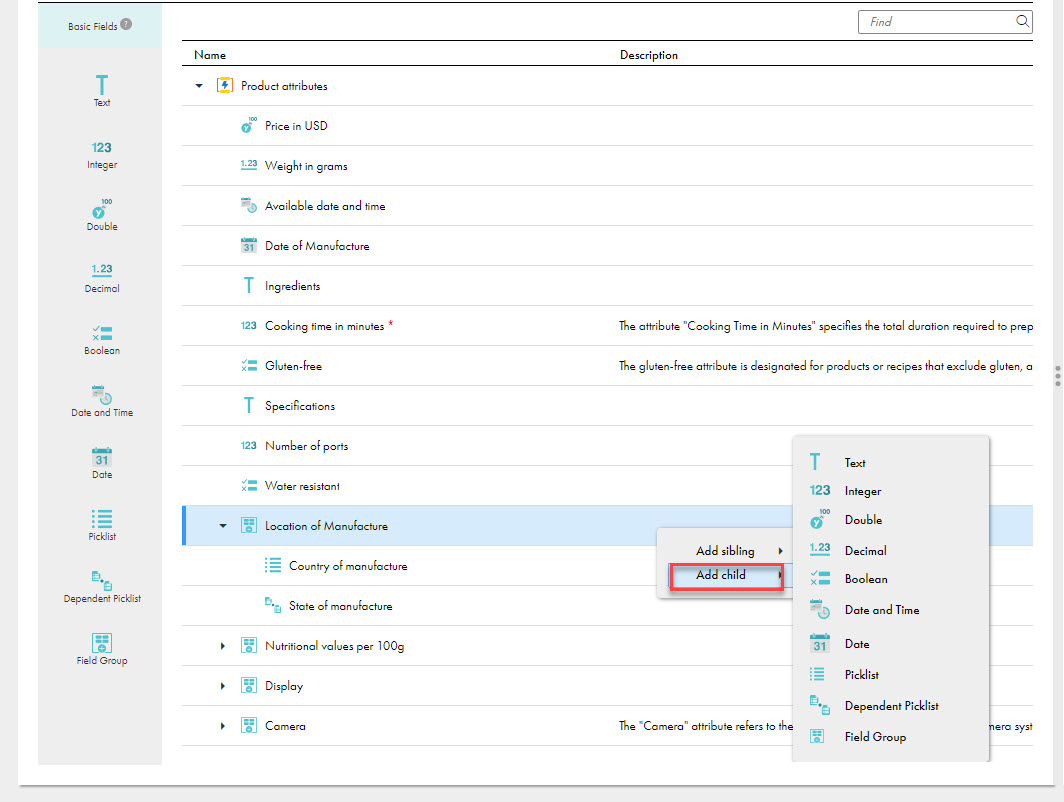Image resolution: width=1064 pixels, height=802 pixels.
Task: Click the picklist icon beside Country of manufacture
Action: (273, 565)
